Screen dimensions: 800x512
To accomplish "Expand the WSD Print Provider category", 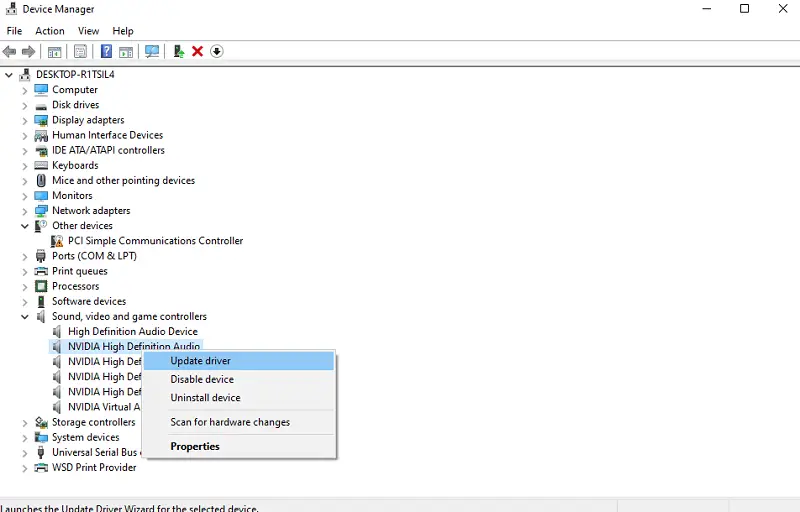I will click(24, 468).
